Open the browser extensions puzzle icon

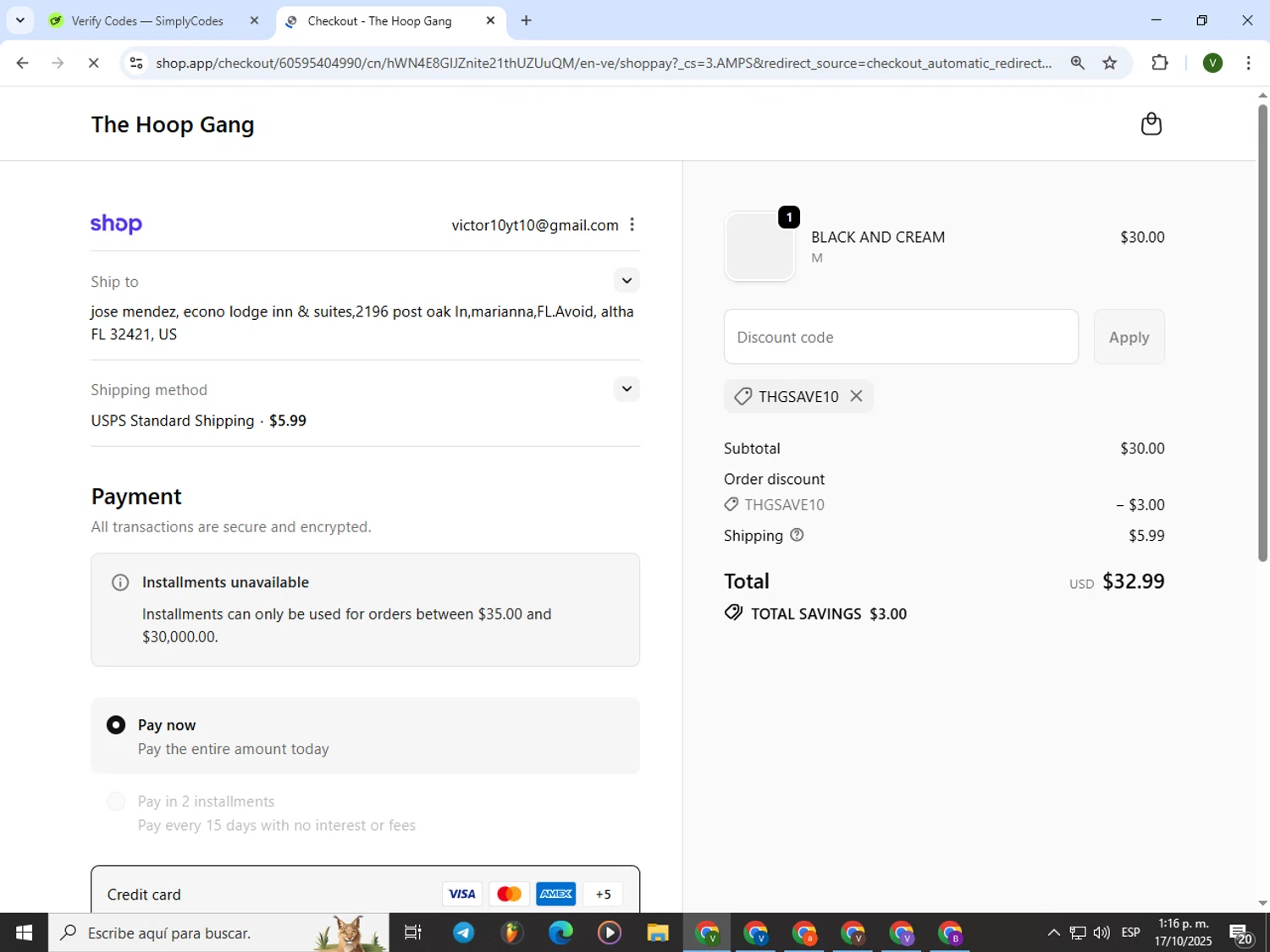pyautogui.click(x=1160, y=63)
